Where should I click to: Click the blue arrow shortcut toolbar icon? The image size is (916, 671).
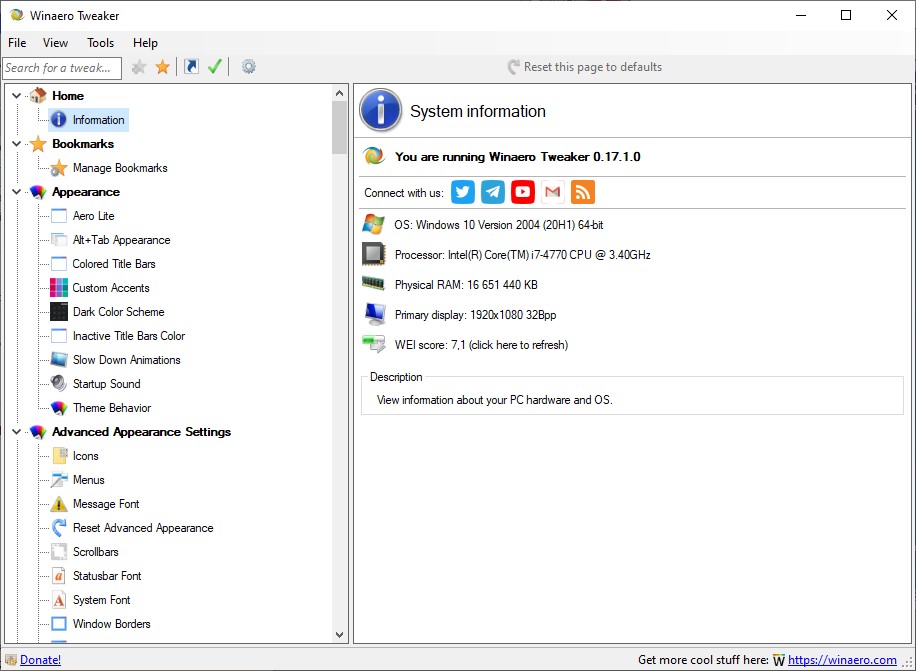tap(191, 67)
